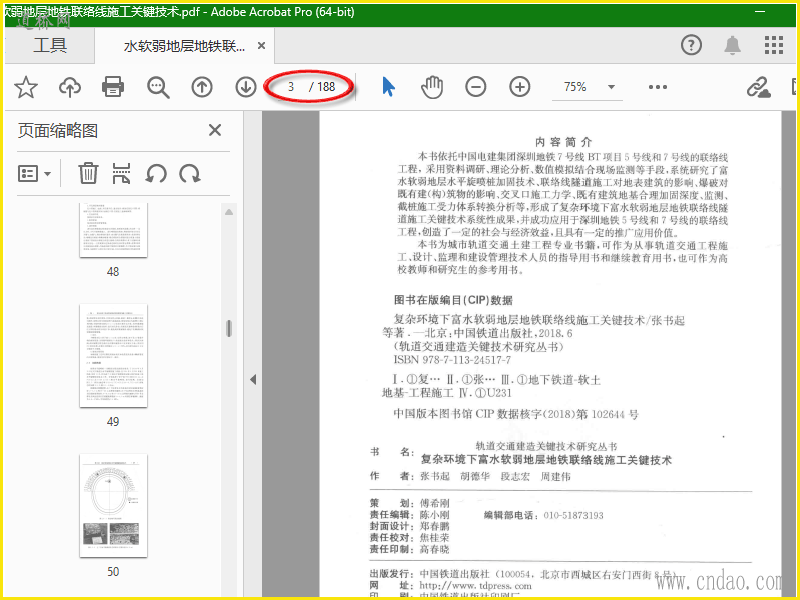Collapse the navigation pane with the left arrow
The height and width of the screenshot is (600, 800).
[x=253, y=379]
